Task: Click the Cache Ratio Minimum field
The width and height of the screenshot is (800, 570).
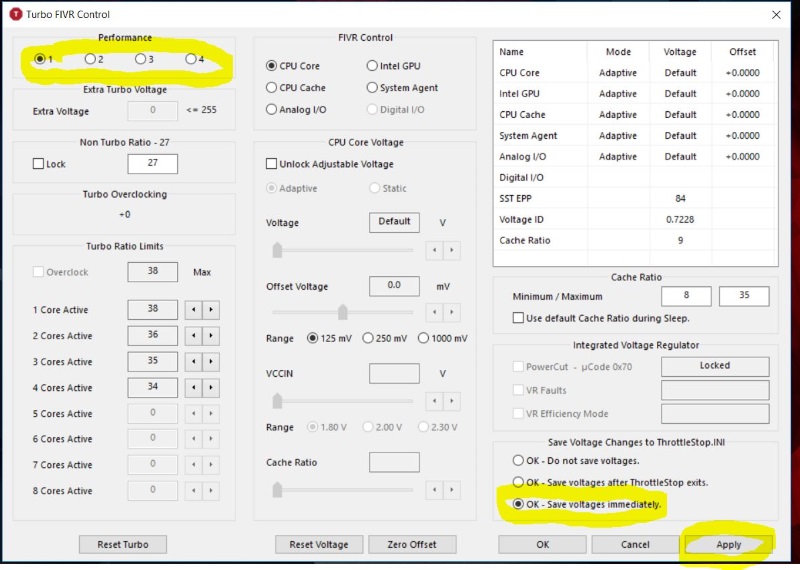Action: (686, 296)
